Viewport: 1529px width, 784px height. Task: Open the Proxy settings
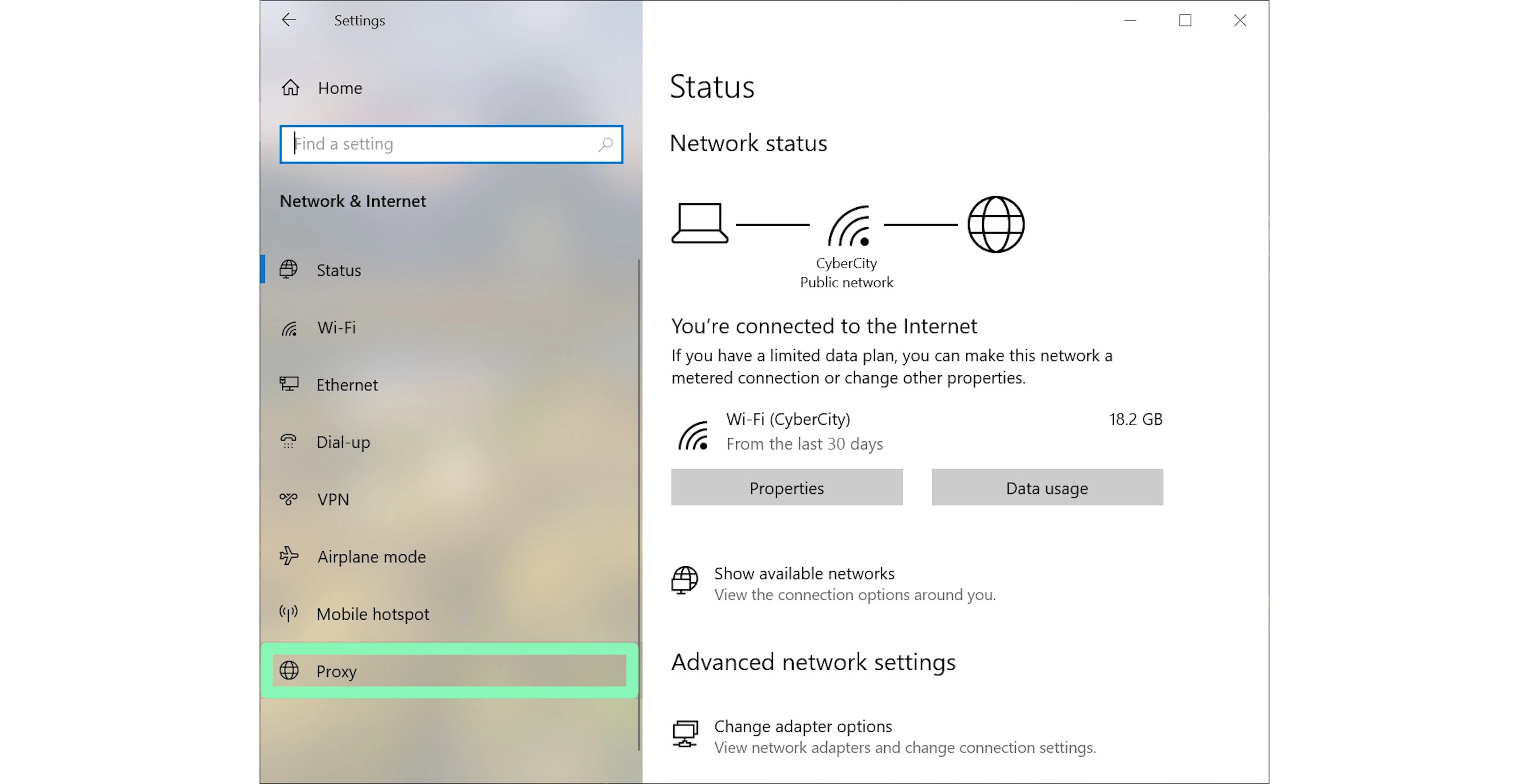click(449, 671)
